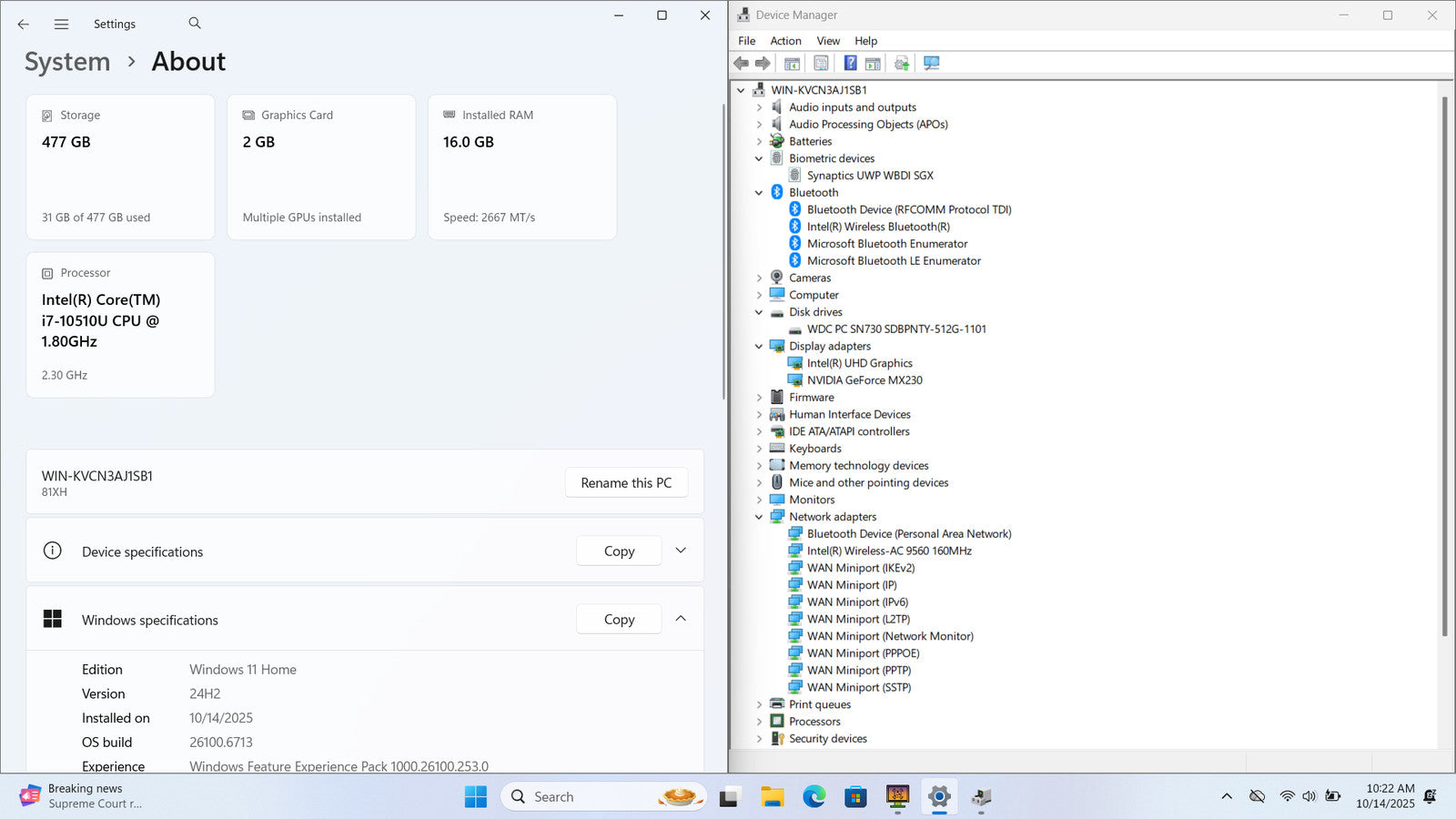Click Show/Hide Console Tree toolbar icon

(x=792, y=63)
